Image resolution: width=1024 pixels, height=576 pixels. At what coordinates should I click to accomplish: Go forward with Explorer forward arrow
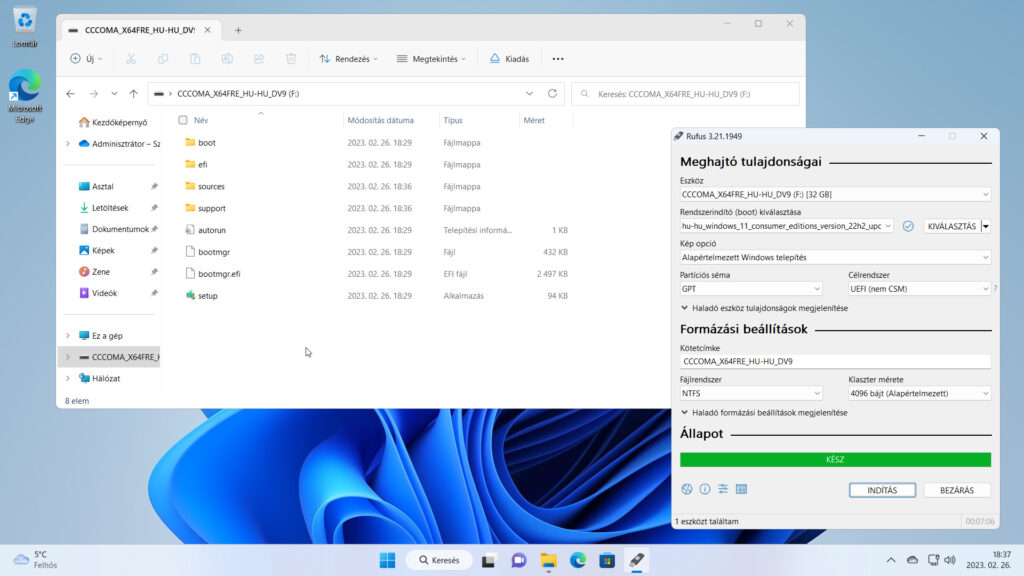coord(93,94)
